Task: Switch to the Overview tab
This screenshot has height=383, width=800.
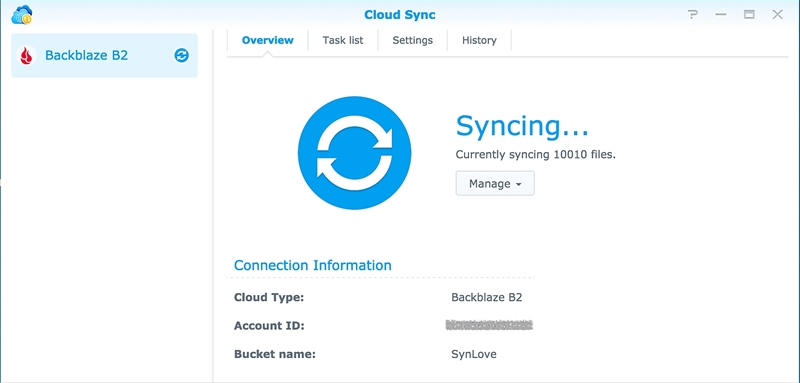Action: point(267,40)
